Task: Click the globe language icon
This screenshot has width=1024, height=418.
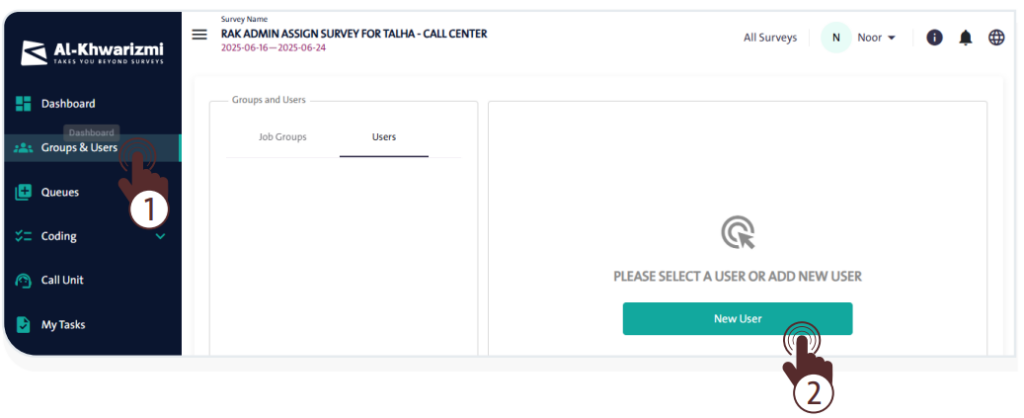Action: coord(996,37)
